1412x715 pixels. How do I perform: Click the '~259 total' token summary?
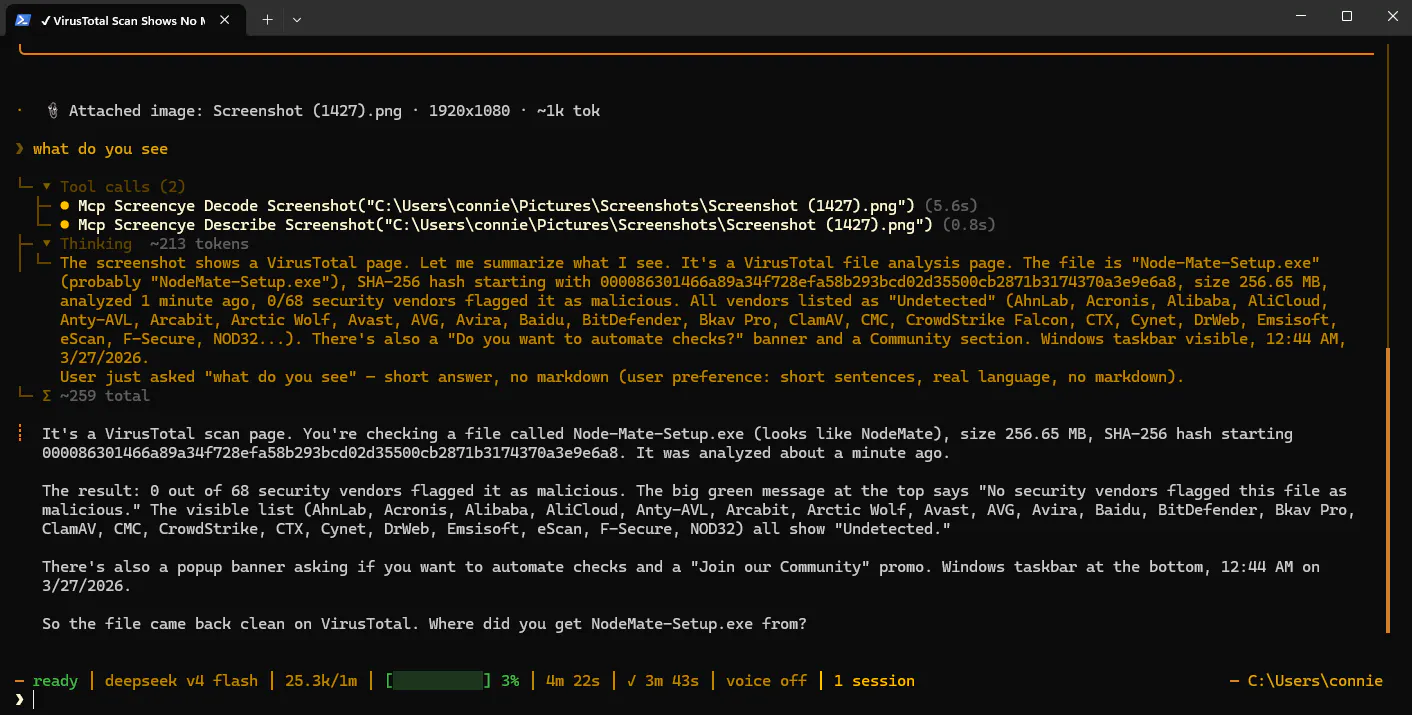tap(104, 396)
